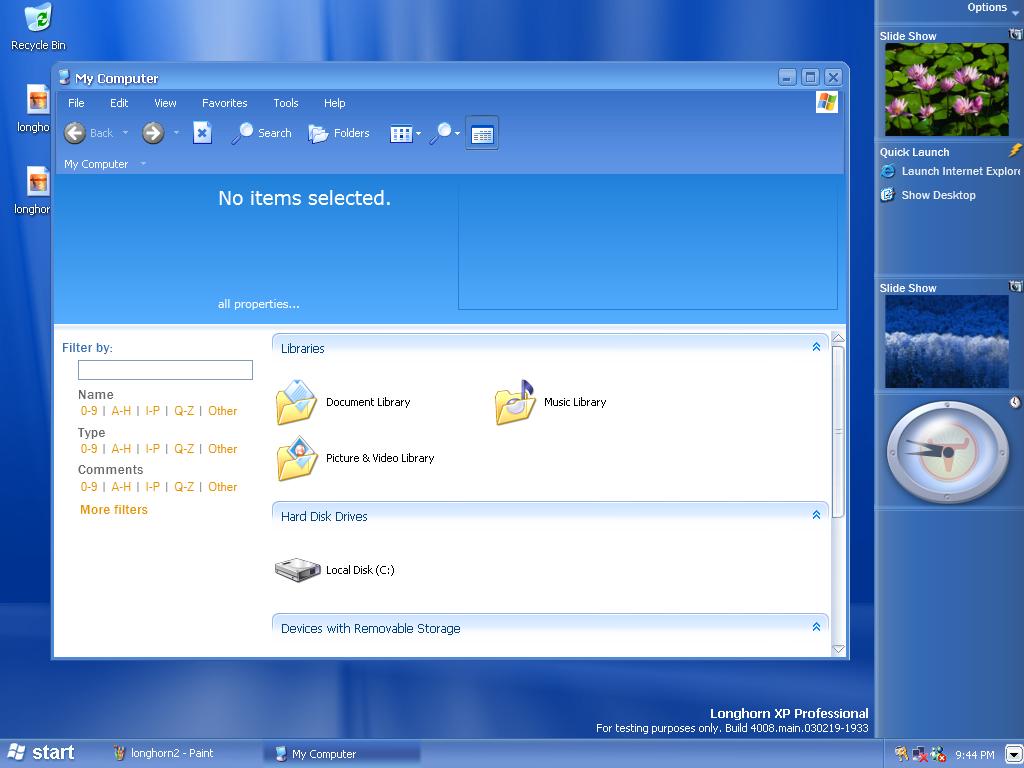Open the Favorites menu
1024x768 pixels.
click(x=225, y=103)
